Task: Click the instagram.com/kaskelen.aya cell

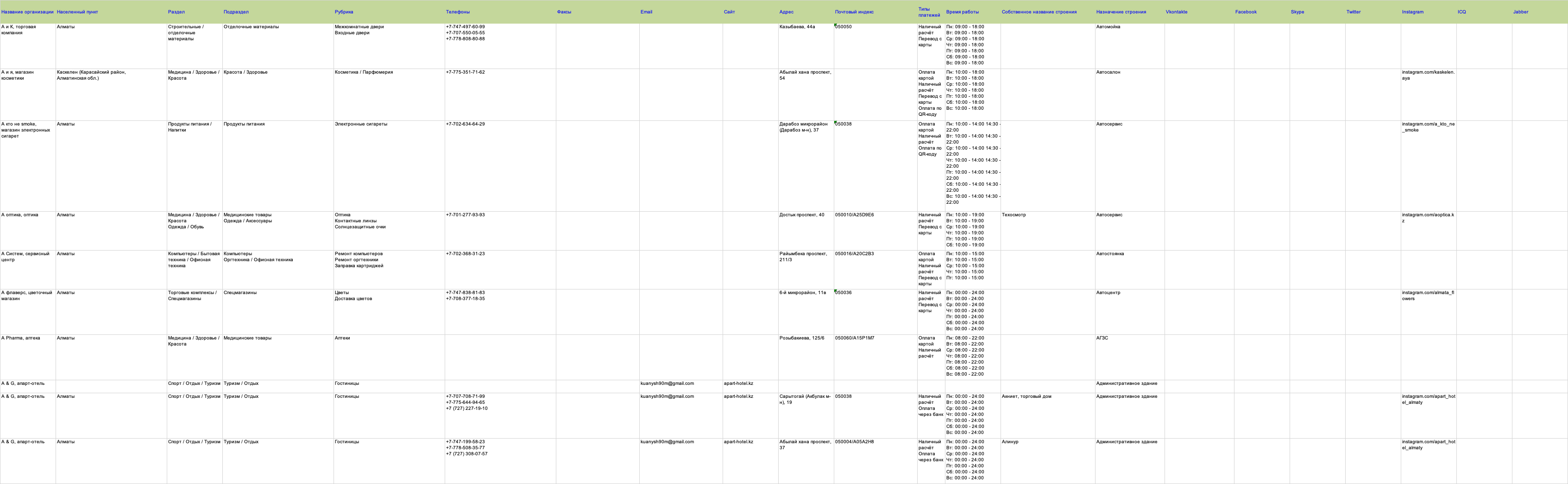Action: 1429,95
